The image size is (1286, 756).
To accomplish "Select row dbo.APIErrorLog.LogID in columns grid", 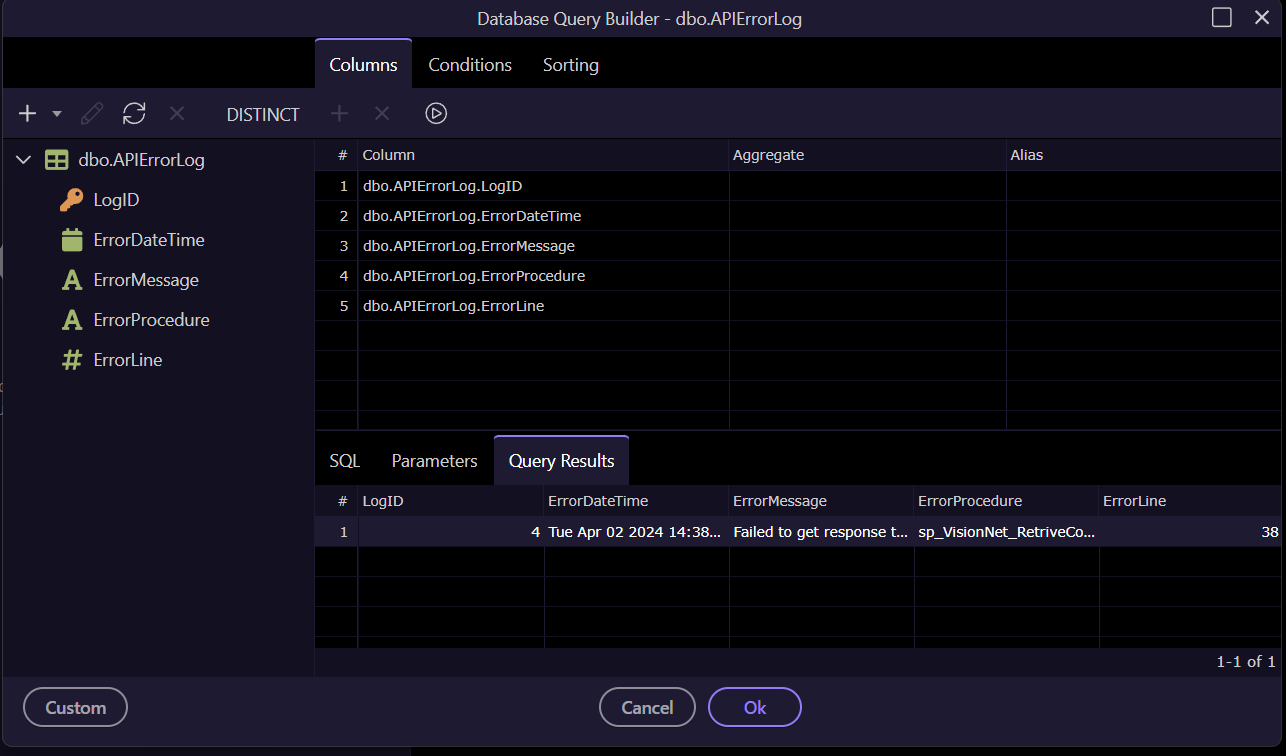I will pyautogui.click(x=800, y=186).
